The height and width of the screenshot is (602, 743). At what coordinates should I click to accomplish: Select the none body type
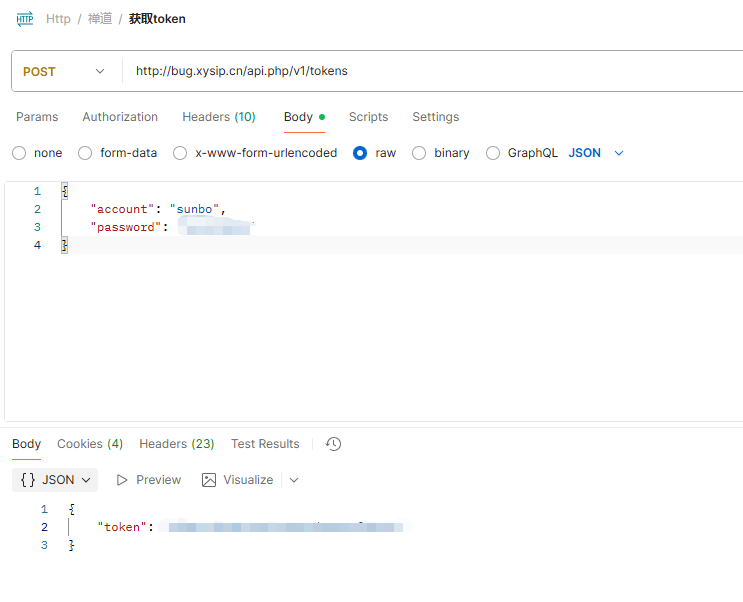(19, 153)
